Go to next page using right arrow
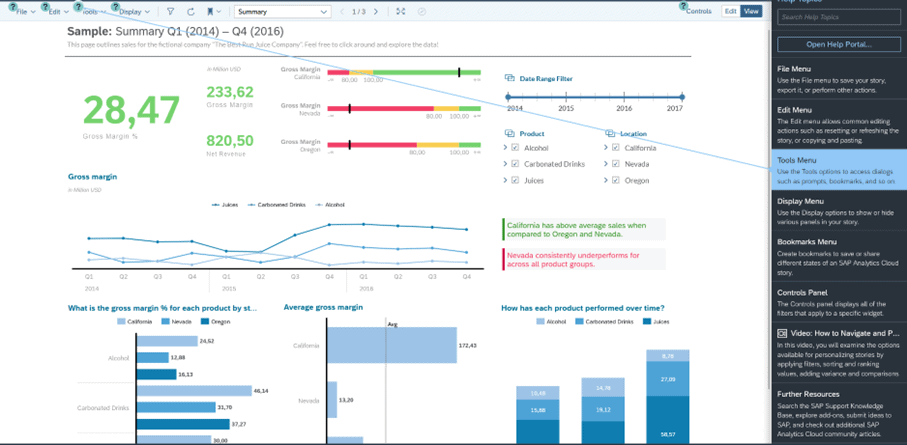907x445 pixels. tap(376, 12)
